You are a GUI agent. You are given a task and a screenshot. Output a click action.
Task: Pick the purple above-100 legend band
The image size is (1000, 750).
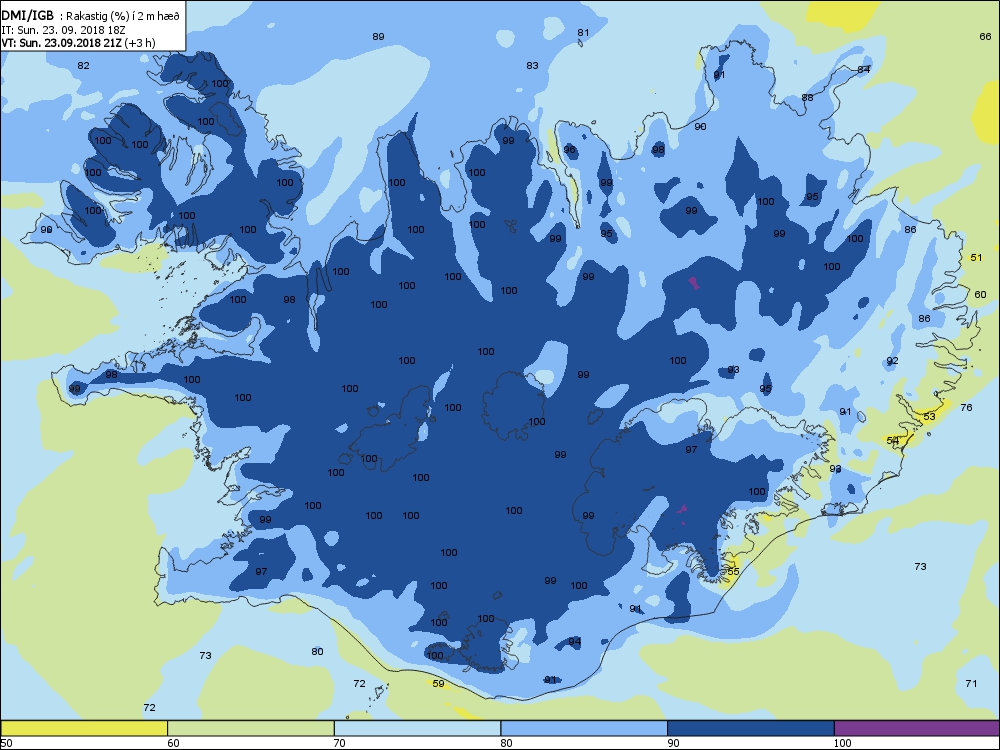tap(916, 728)
